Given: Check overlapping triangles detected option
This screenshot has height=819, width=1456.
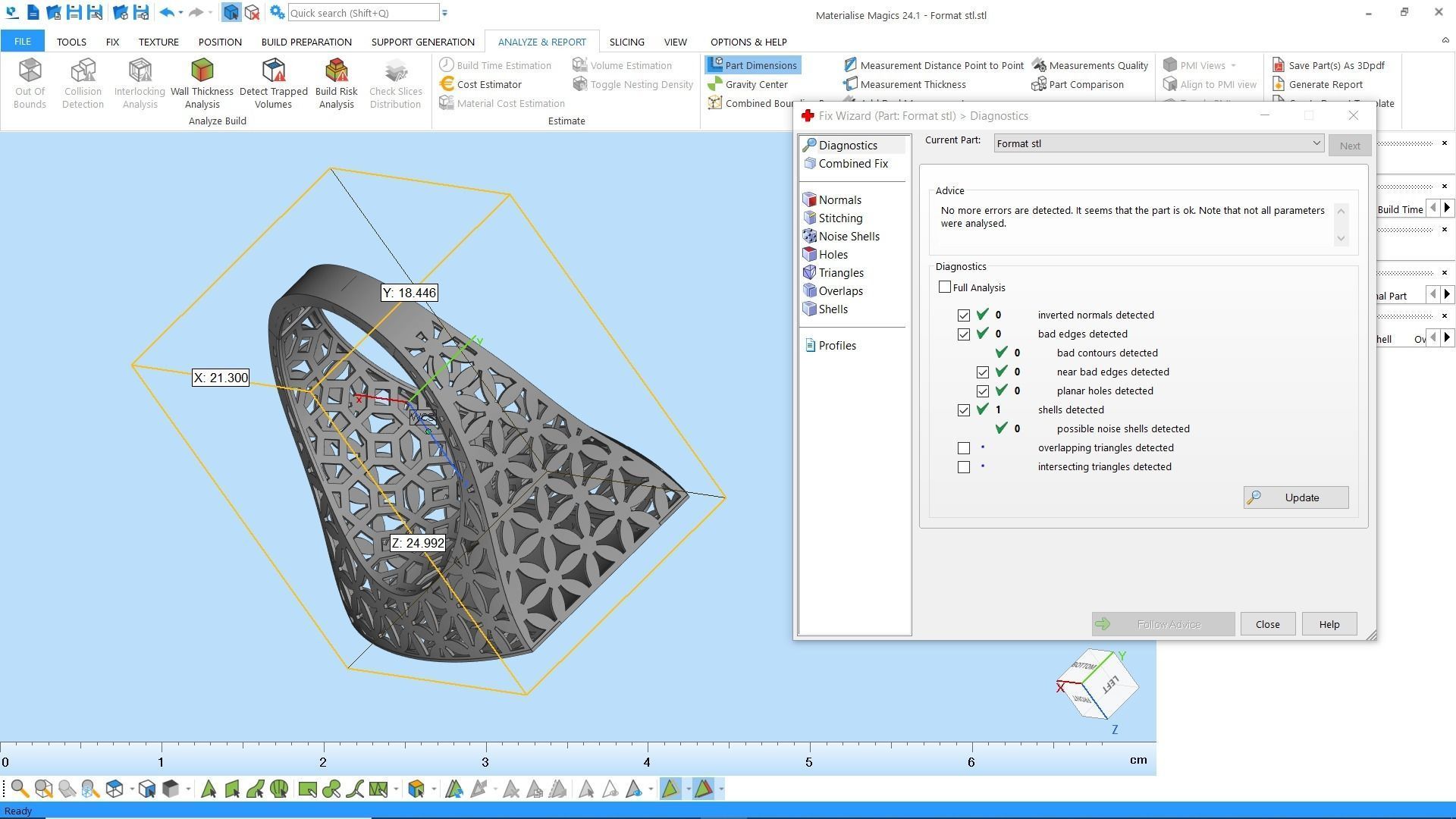Looking at the screenshot, I should pos(964,448).
